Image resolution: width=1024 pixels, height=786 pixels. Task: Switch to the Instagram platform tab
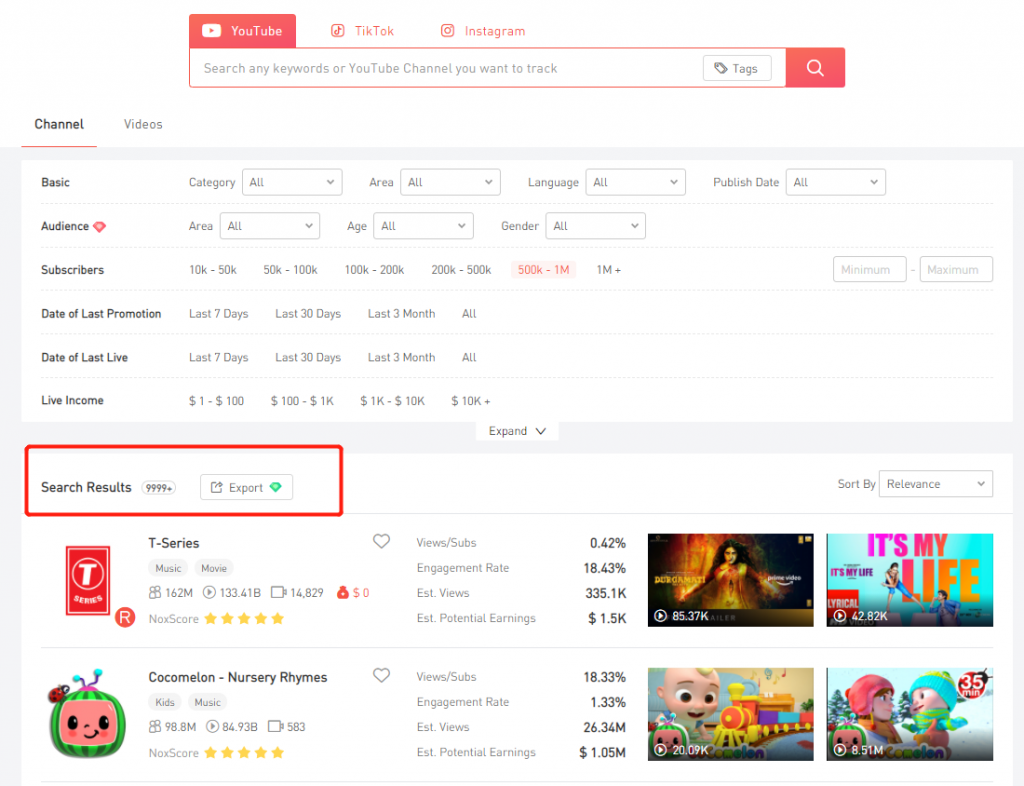[483, 31]
